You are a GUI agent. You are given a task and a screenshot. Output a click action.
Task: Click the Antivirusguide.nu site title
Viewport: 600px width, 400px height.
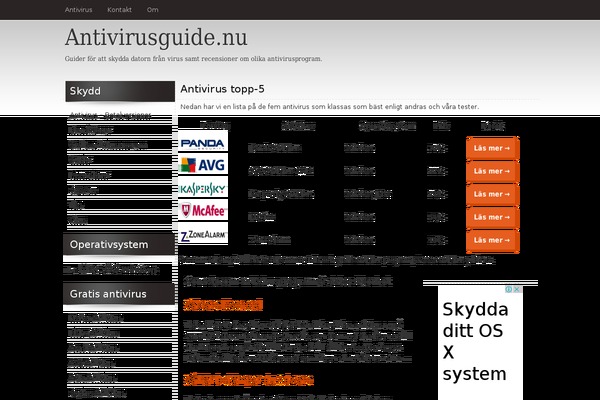click(156, 38)
